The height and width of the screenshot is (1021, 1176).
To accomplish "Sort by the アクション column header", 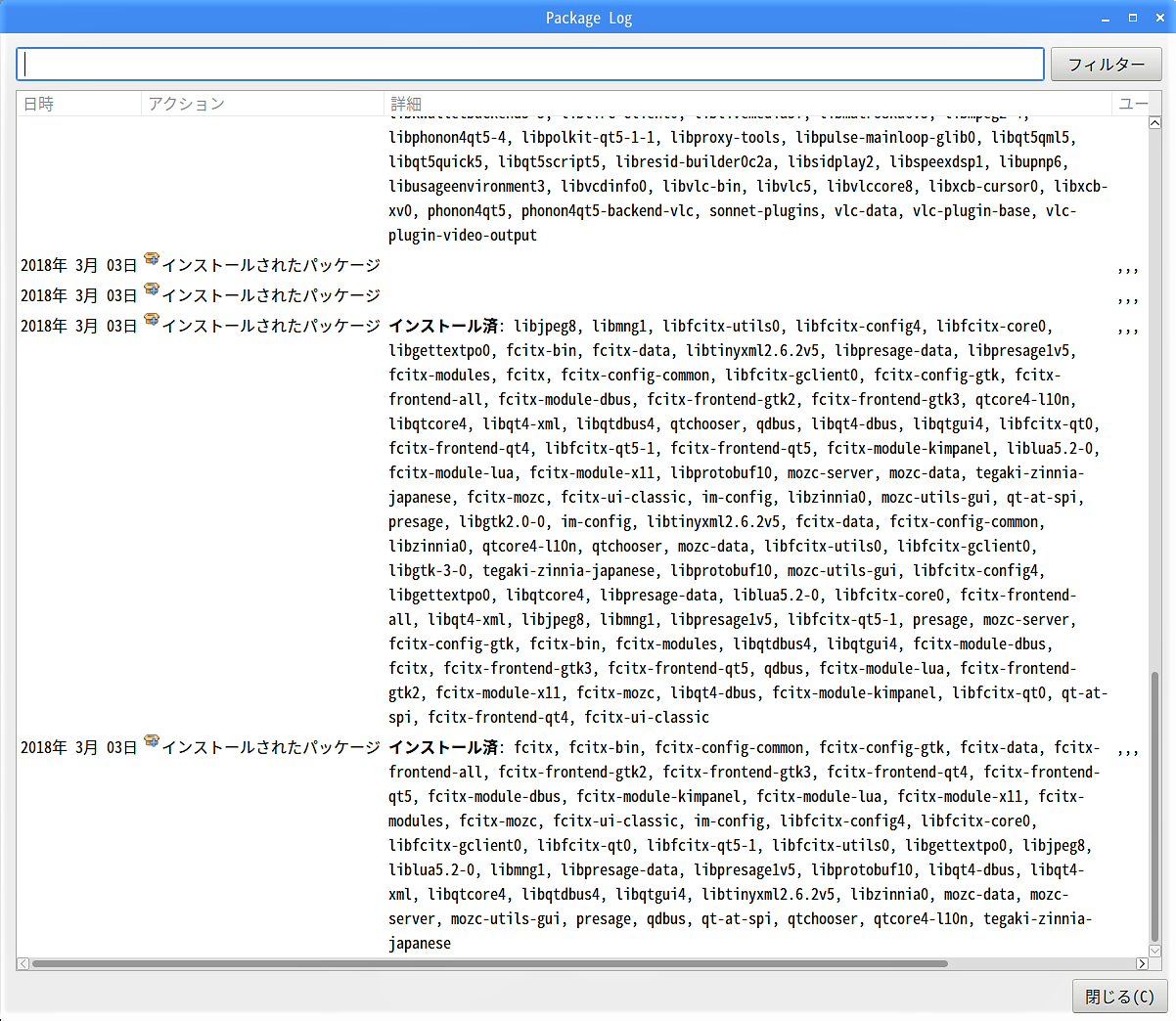I will [x=263, y=104].
